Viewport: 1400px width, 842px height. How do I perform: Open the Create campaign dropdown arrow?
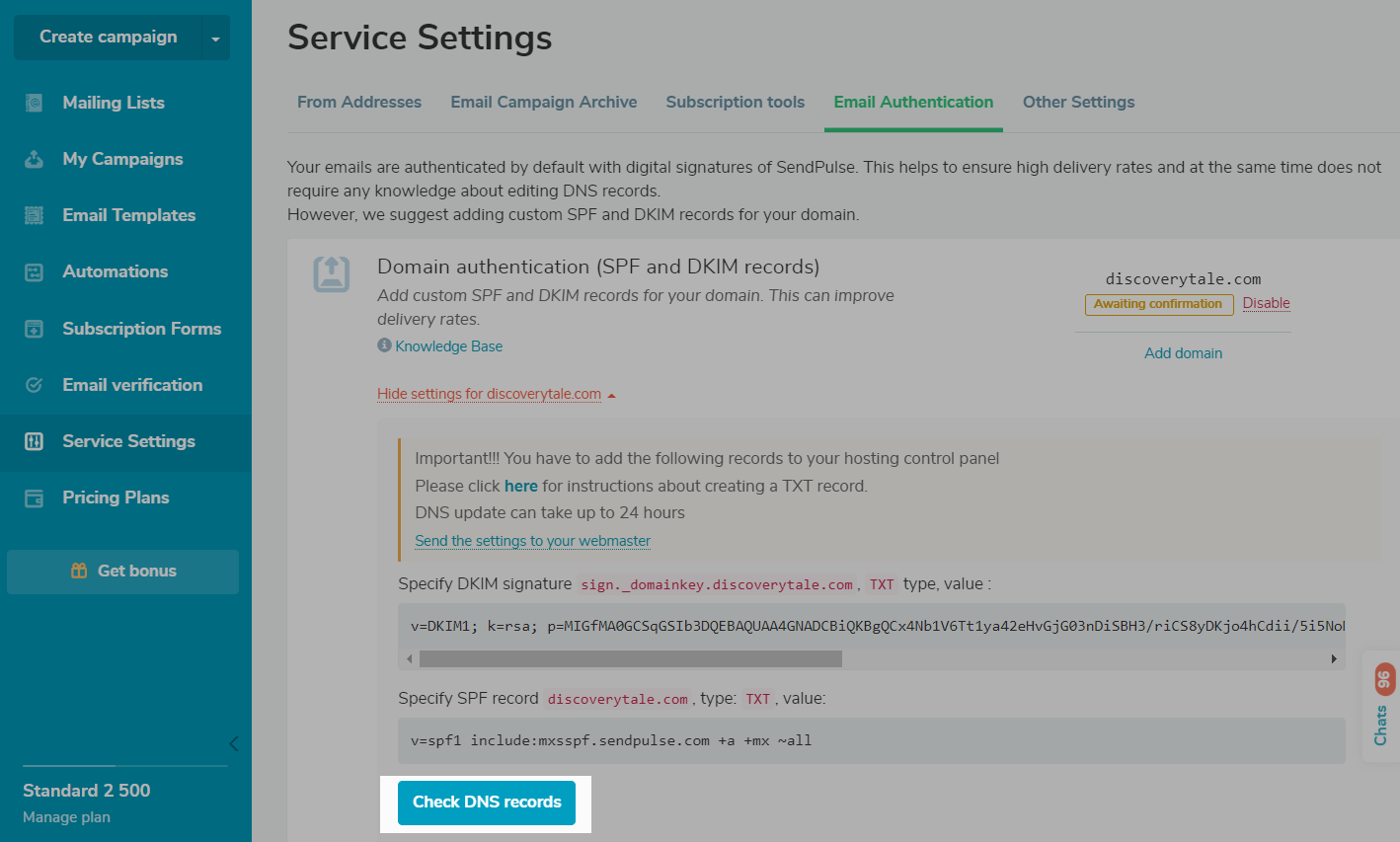coord(215,38)
